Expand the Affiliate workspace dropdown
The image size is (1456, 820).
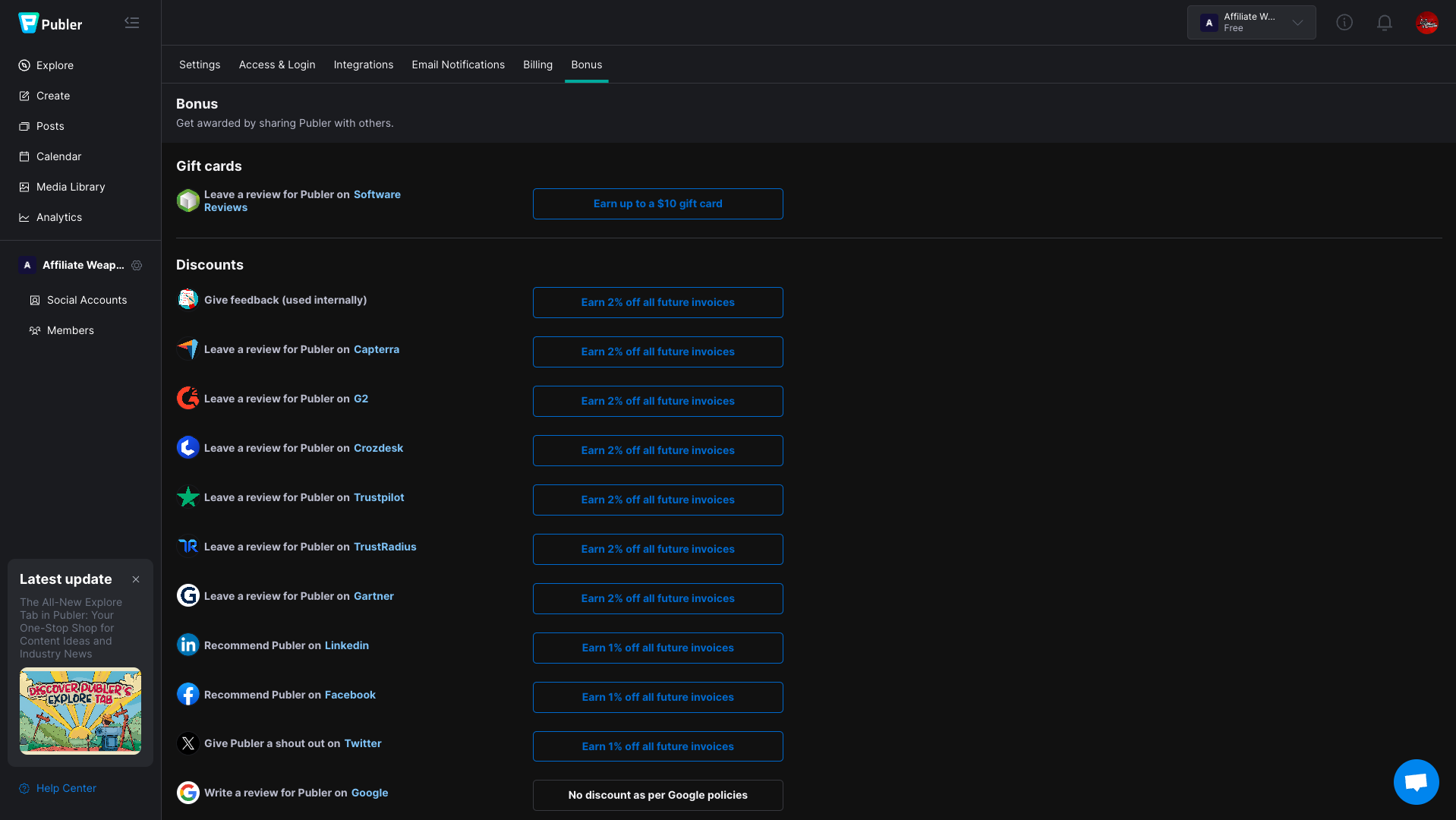[1251, 23]
